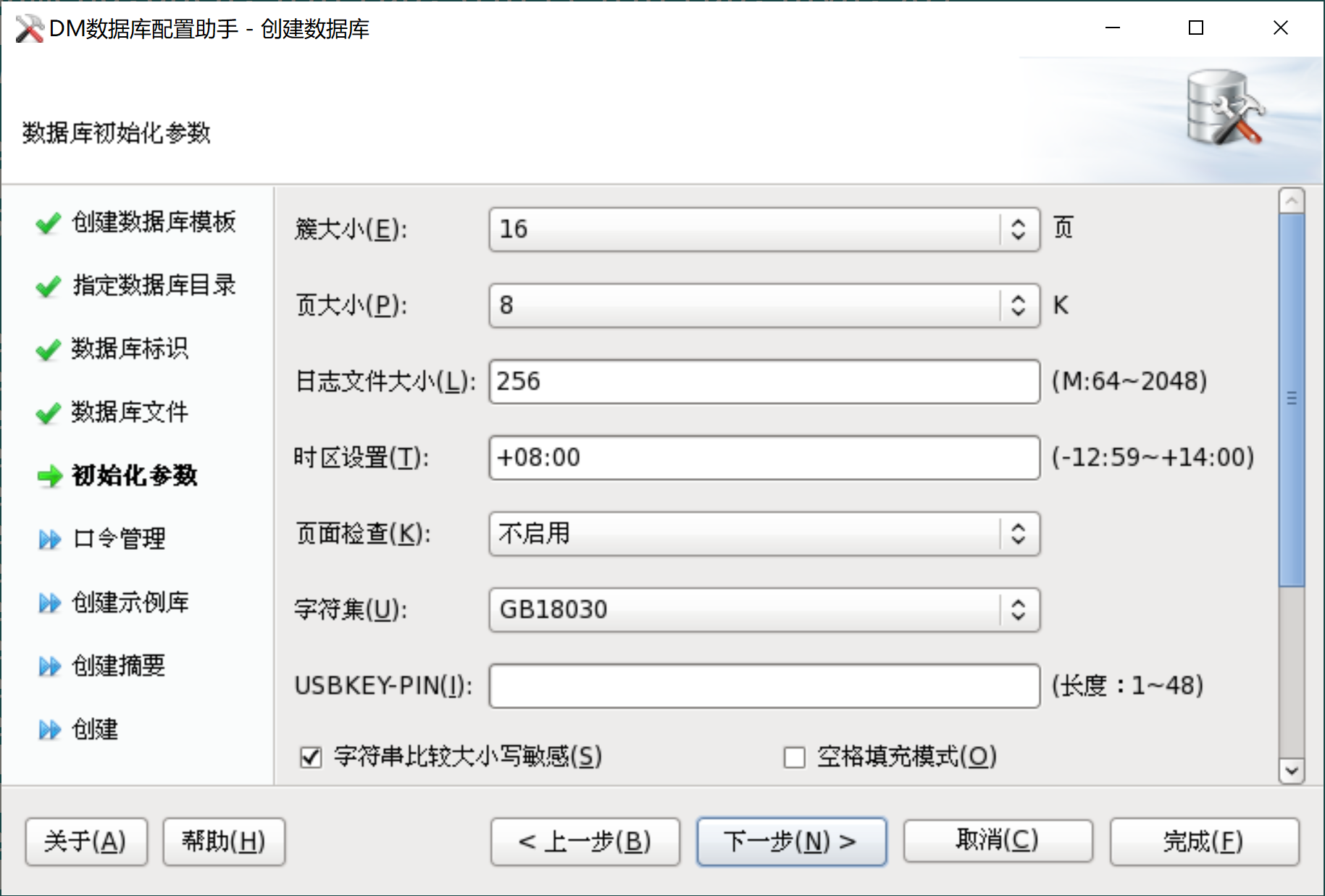The height and width of the screenshot is (896, 1325).
Task: Select the 创建 step in the sidebar
Action: point(95,729)
